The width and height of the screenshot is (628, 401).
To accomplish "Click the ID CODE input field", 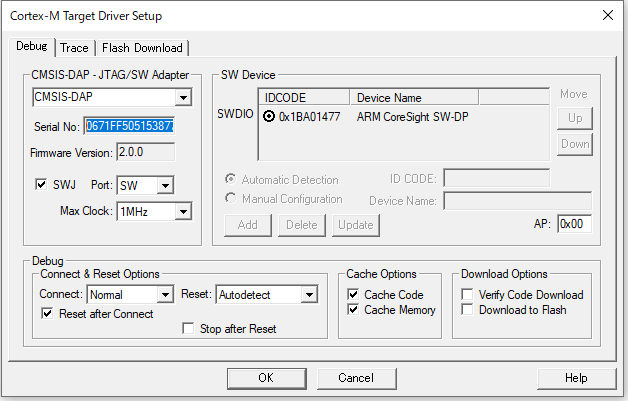I will (496, 178).
